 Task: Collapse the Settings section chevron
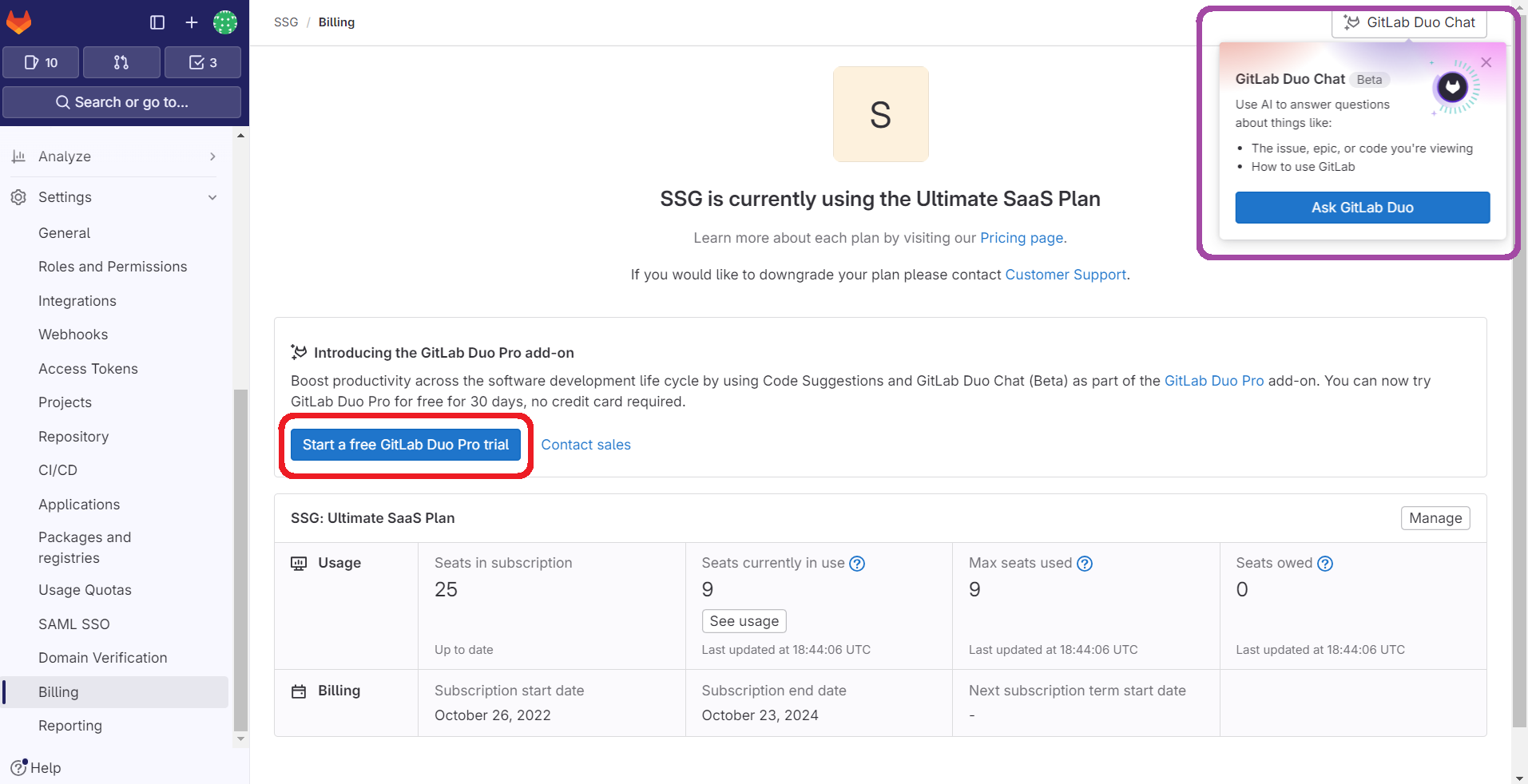tap(212, 197)
